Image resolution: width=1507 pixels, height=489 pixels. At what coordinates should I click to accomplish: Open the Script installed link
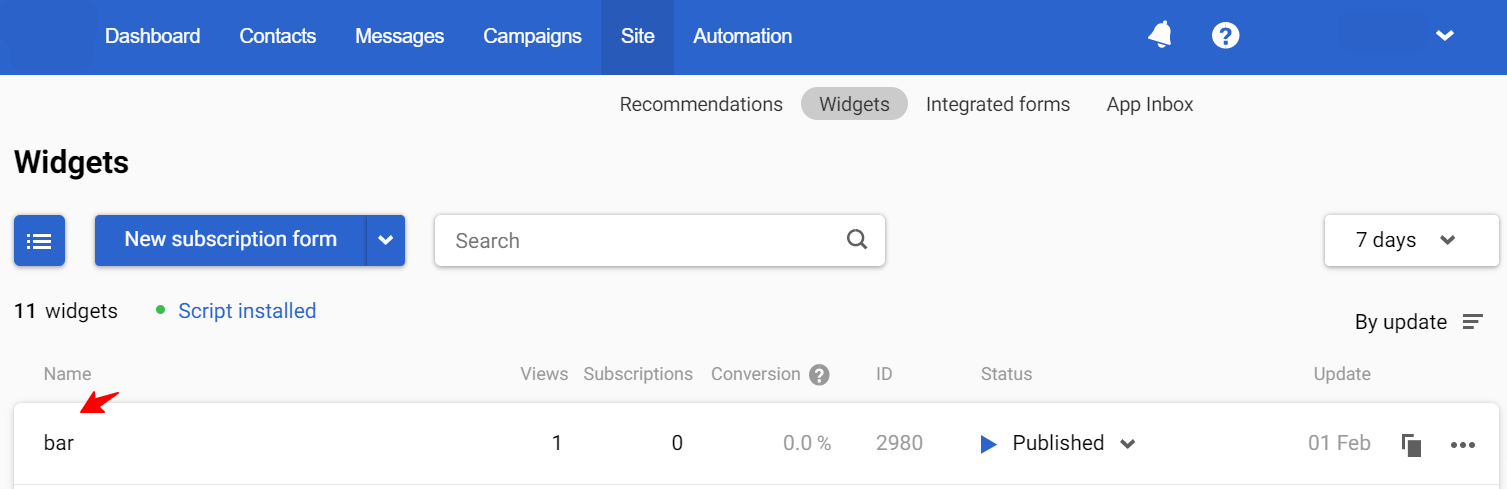[247, 311]
